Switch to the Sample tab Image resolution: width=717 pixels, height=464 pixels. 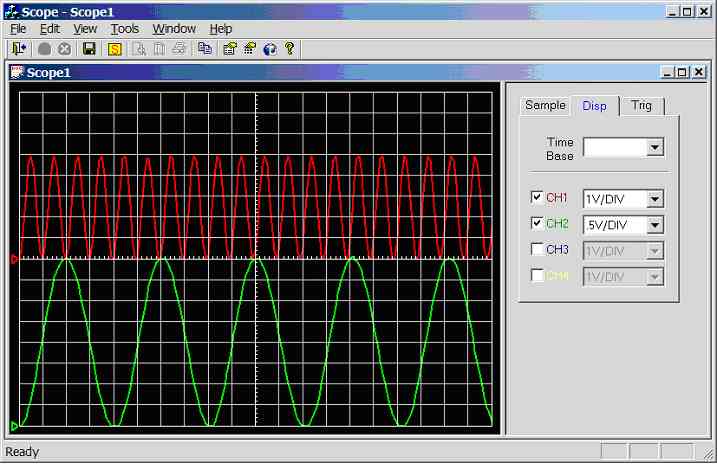545,105
